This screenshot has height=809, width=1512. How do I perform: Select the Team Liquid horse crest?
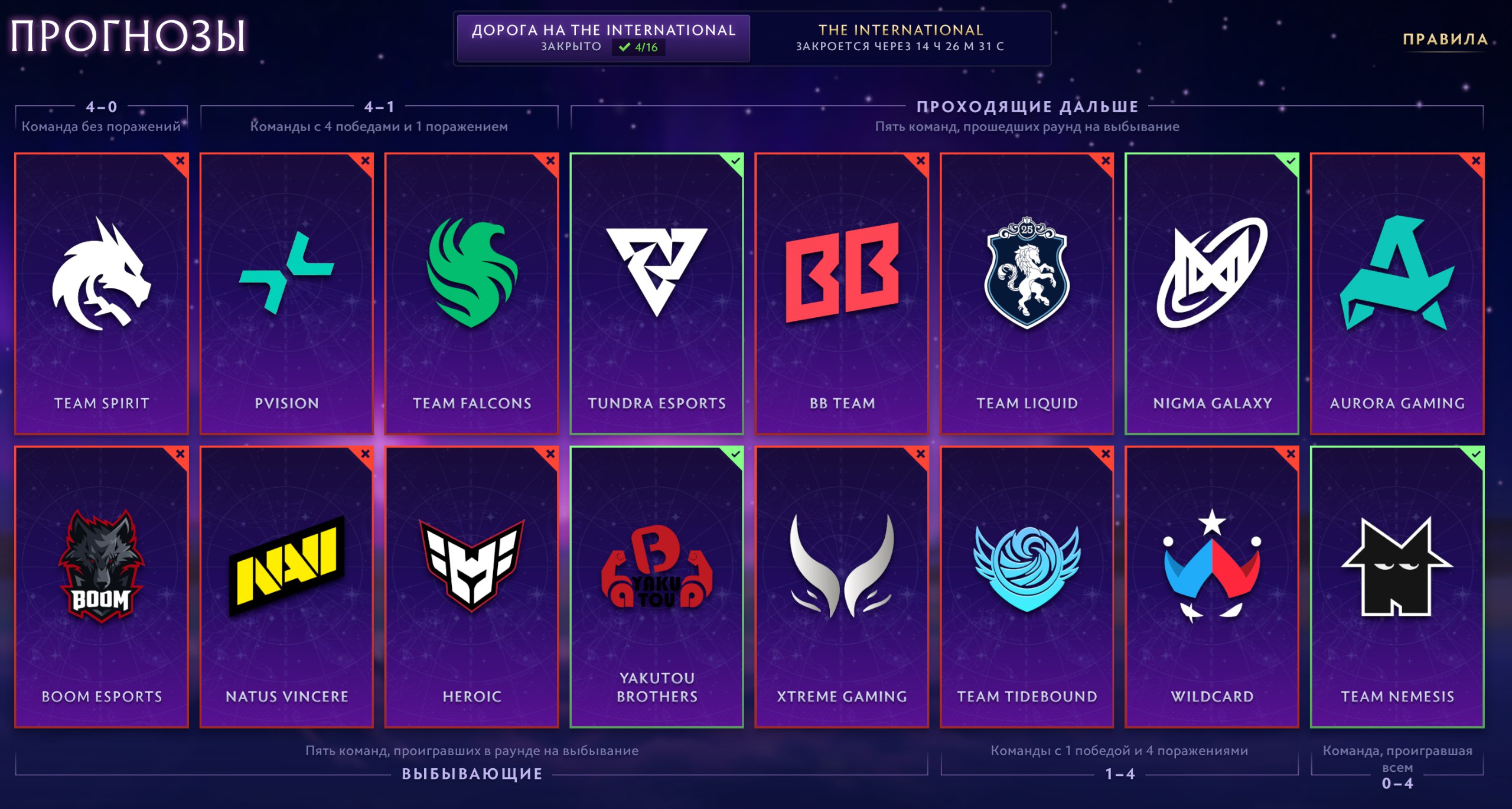coord(1027,272)
